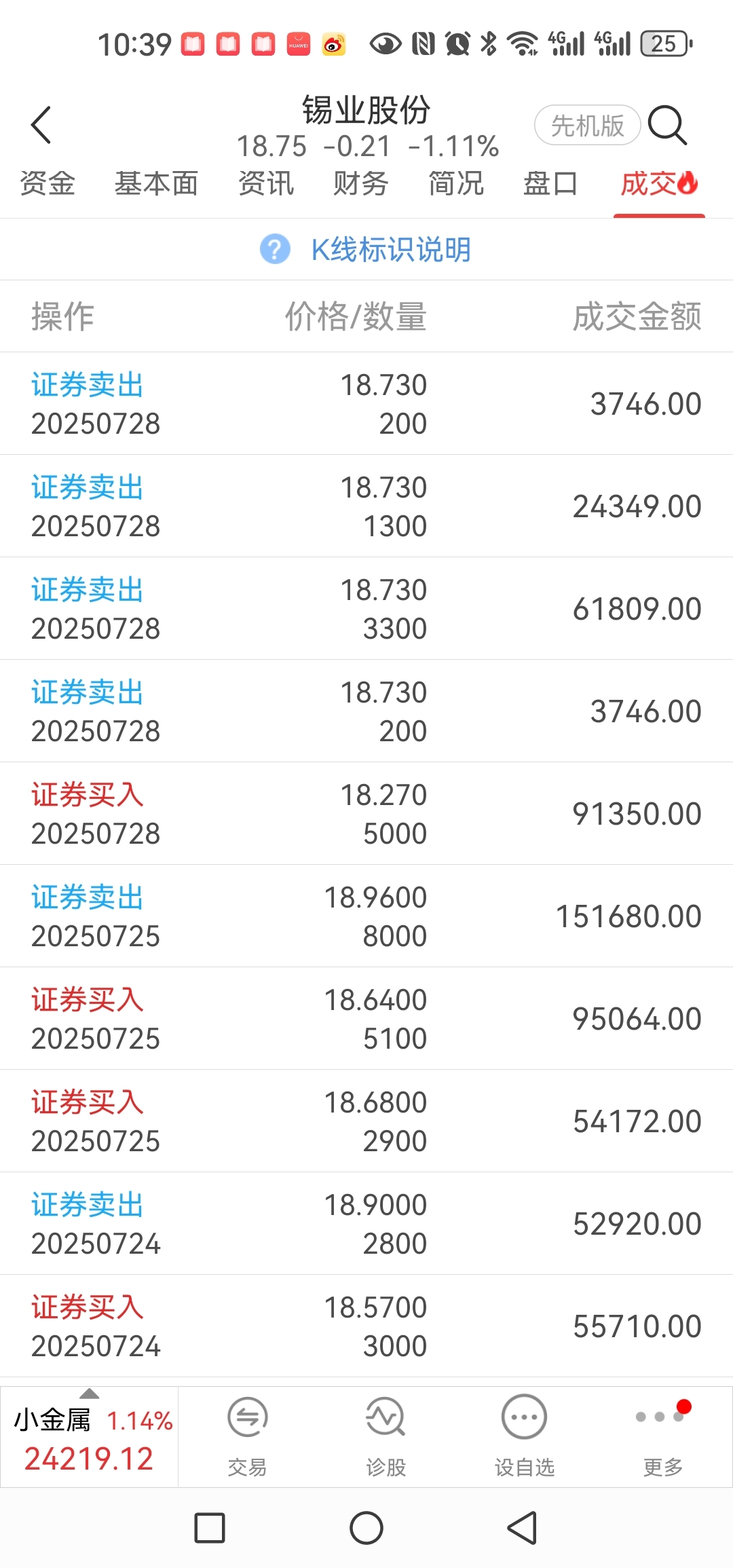
Task: Open the 盘口 tab
Action: pyautogui.click(x=550, y=183)
